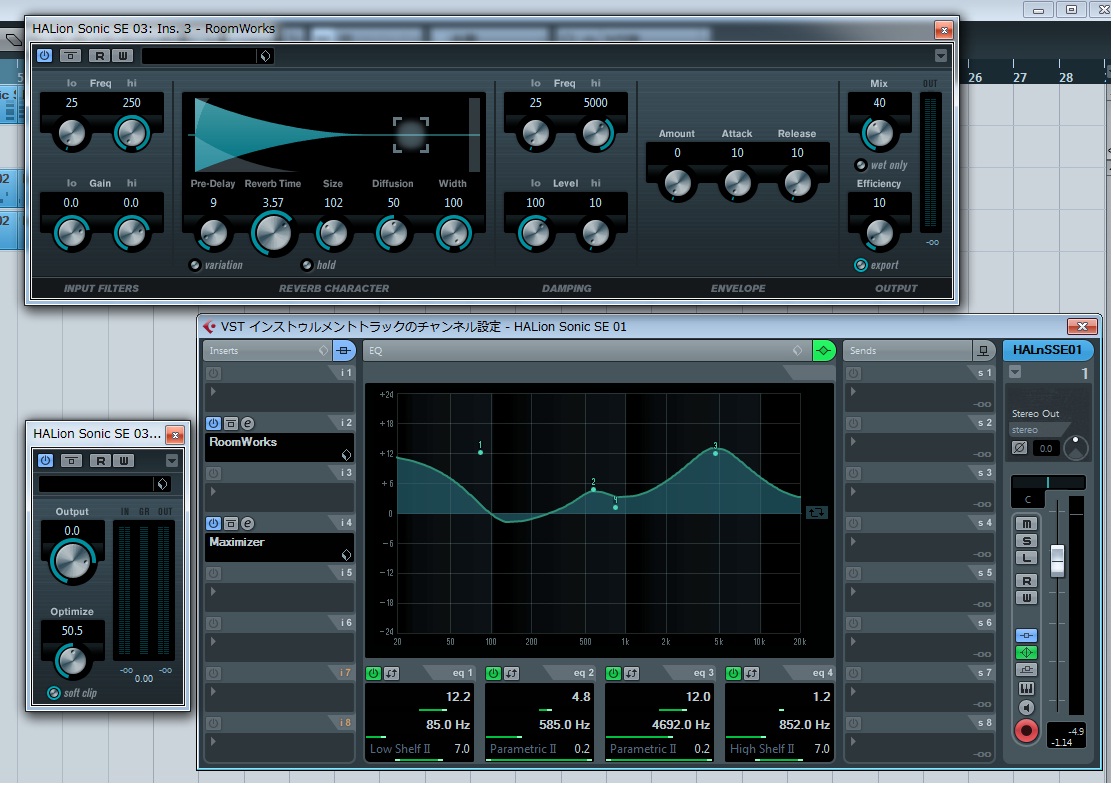Toggle the variation button in RoomWorks
The height and width of the screenshot is (786, 1113).
[x=194, y=265]
